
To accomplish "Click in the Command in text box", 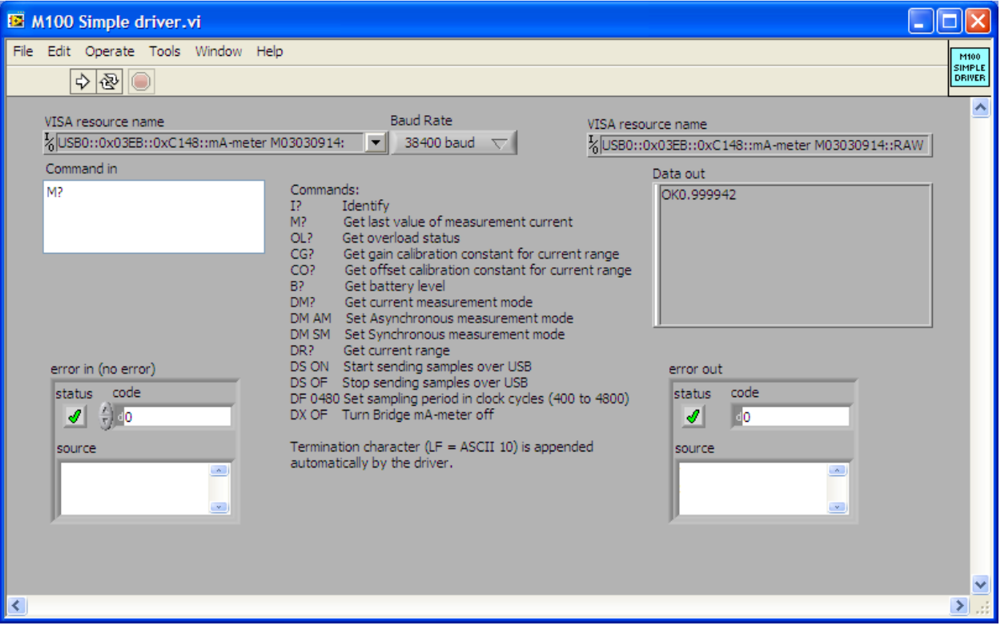I will [153, 216].
